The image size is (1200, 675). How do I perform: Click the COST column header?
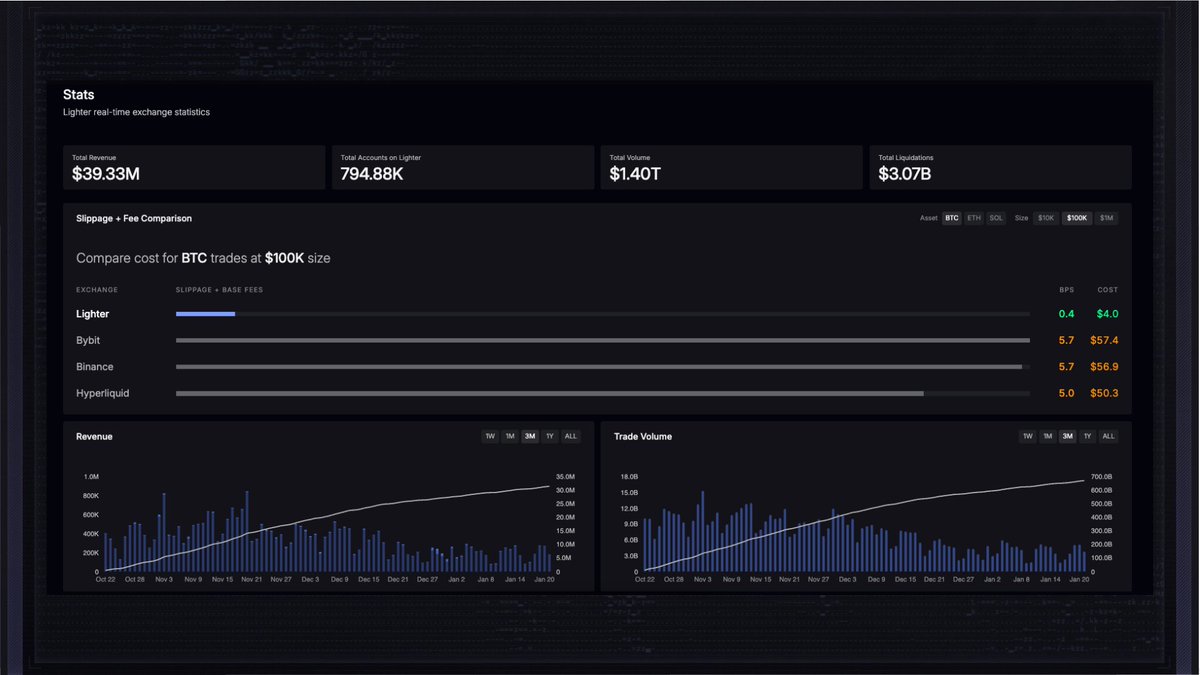pyautogui.click(x=1108, y=290)
